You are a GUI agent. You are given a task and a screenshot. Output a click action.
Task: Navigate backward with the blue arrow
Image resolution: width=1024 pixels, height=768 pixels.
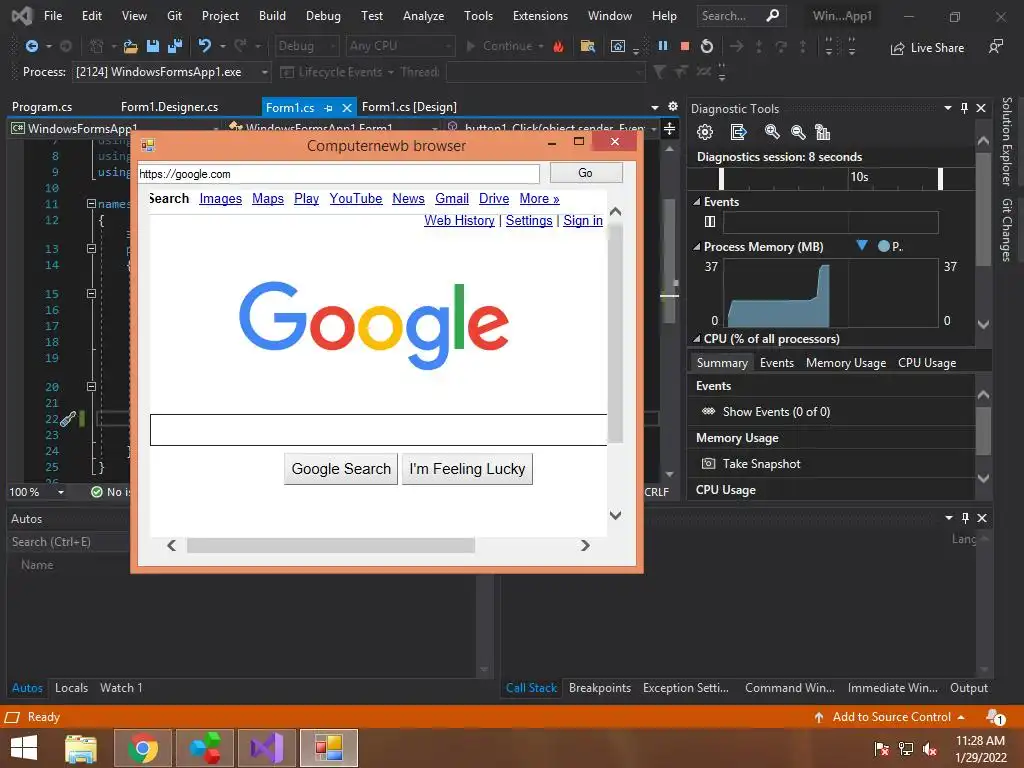tap(31, 46)
